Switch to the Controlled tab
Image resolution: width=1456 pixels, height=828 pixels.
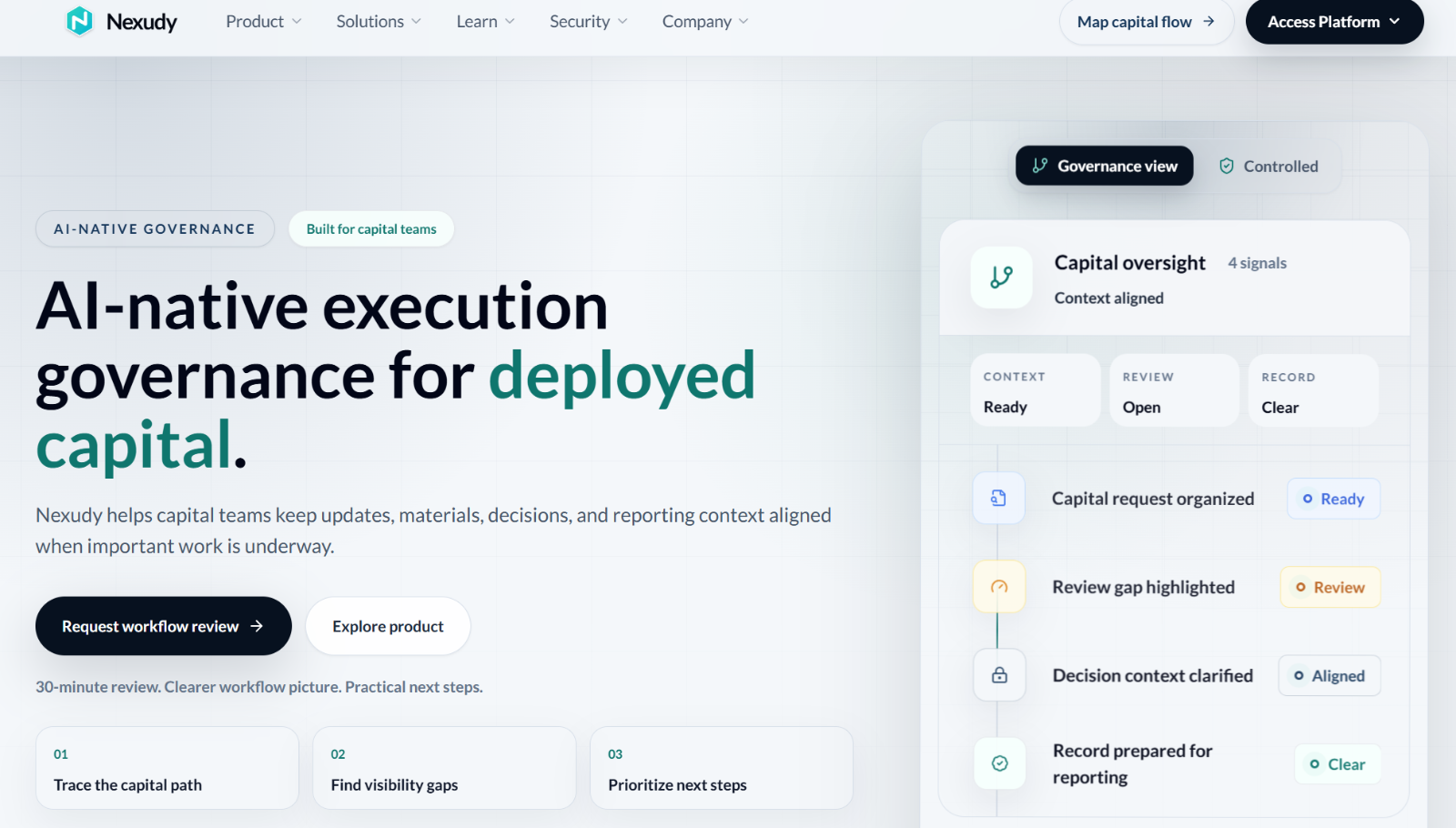1269,166
